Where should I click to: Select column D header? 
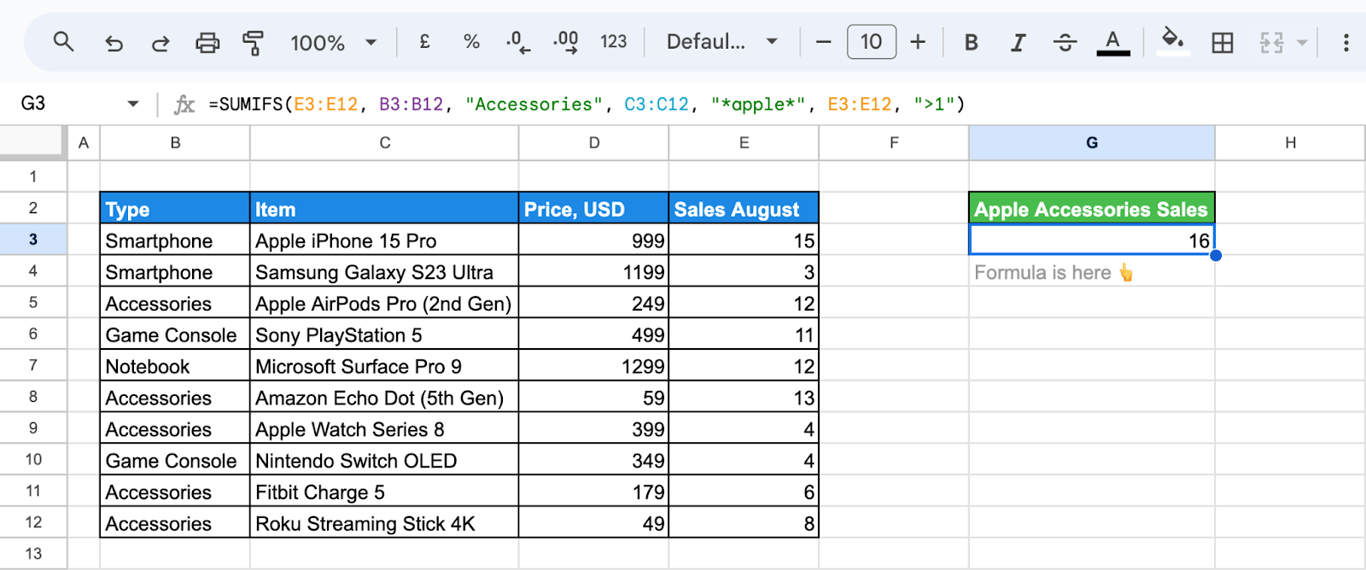click(594, 143)
